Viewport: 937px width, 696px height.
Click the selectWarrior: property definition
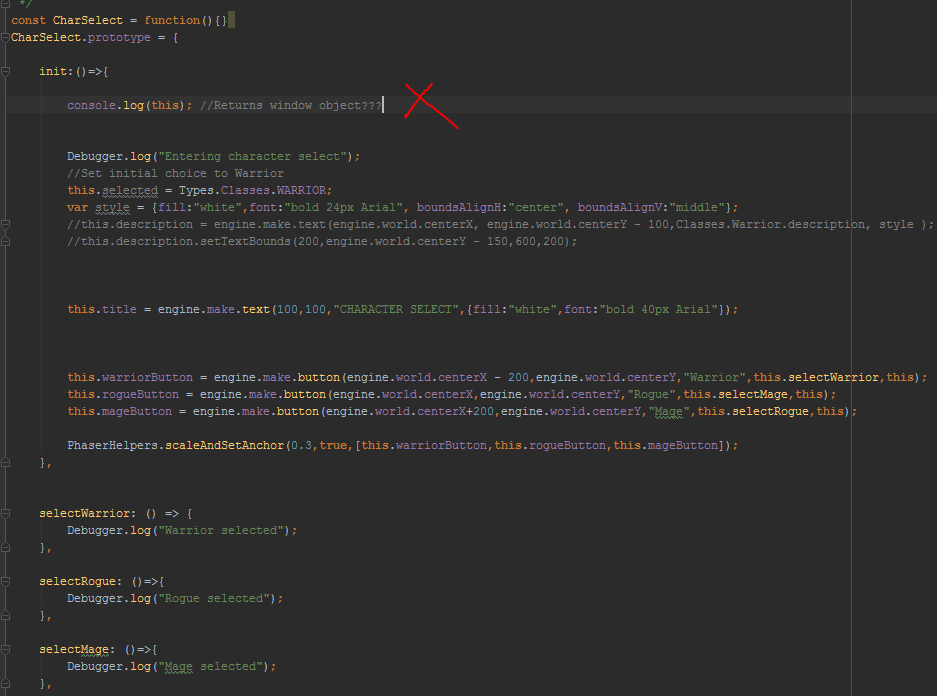pos(87,514)
